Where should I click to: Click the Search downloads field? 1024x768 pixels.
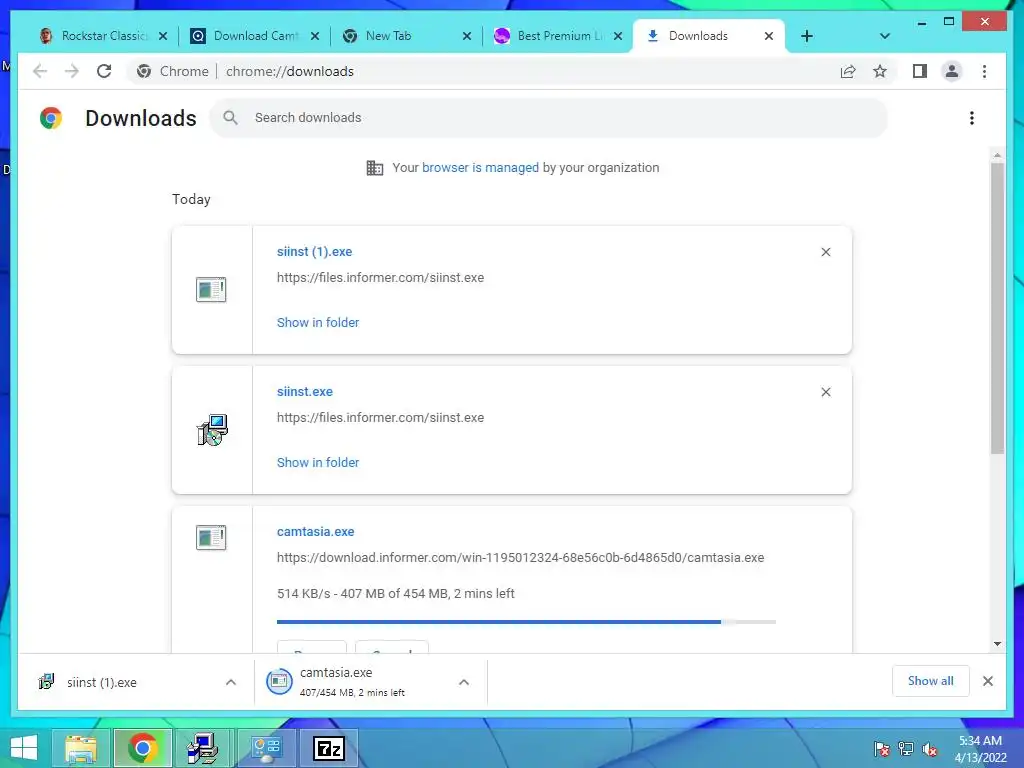click(x=549, y=118)
